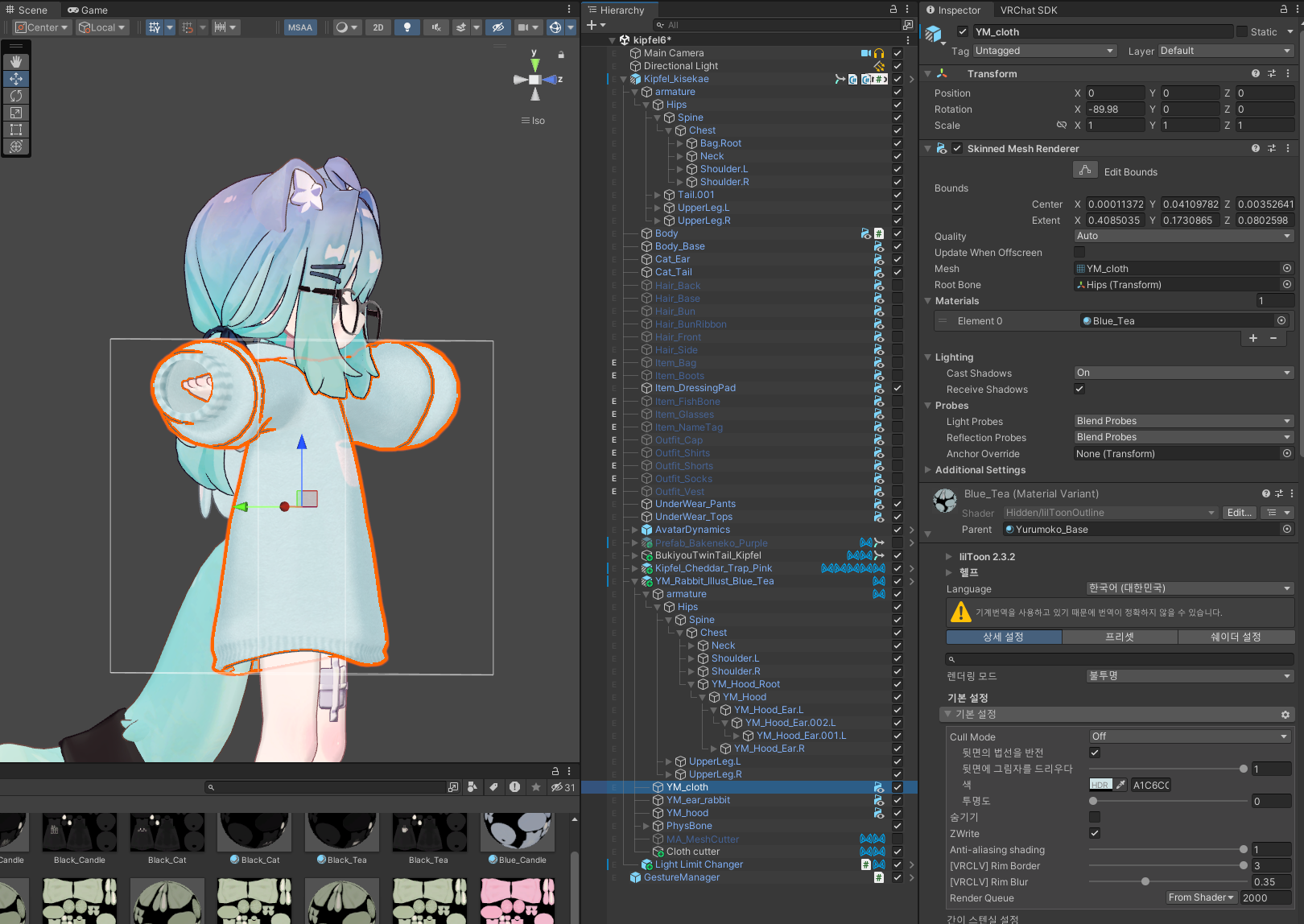
Task: Open Transform component context menu
Action: [x=1288, y=73]
